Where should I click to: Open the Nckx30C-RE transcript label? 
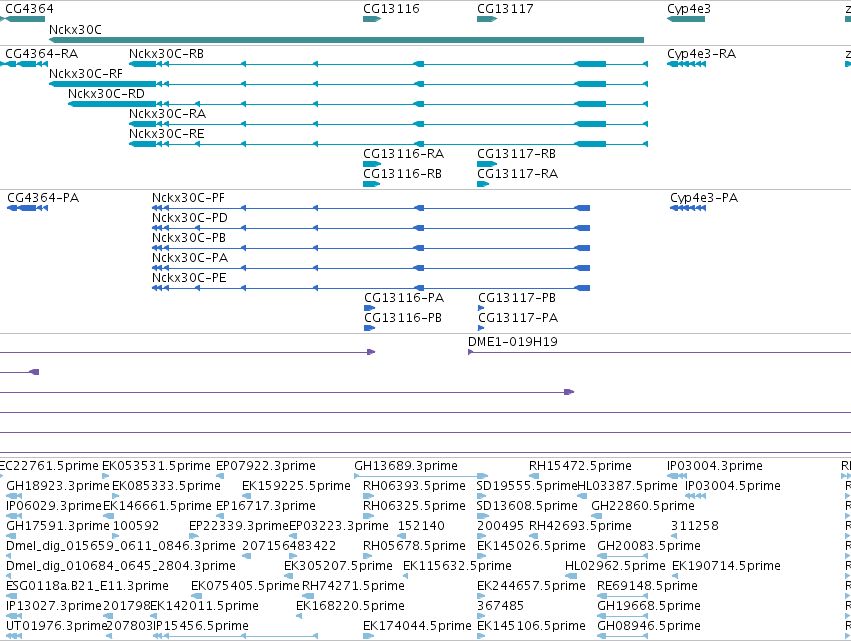tap(167, 134)
